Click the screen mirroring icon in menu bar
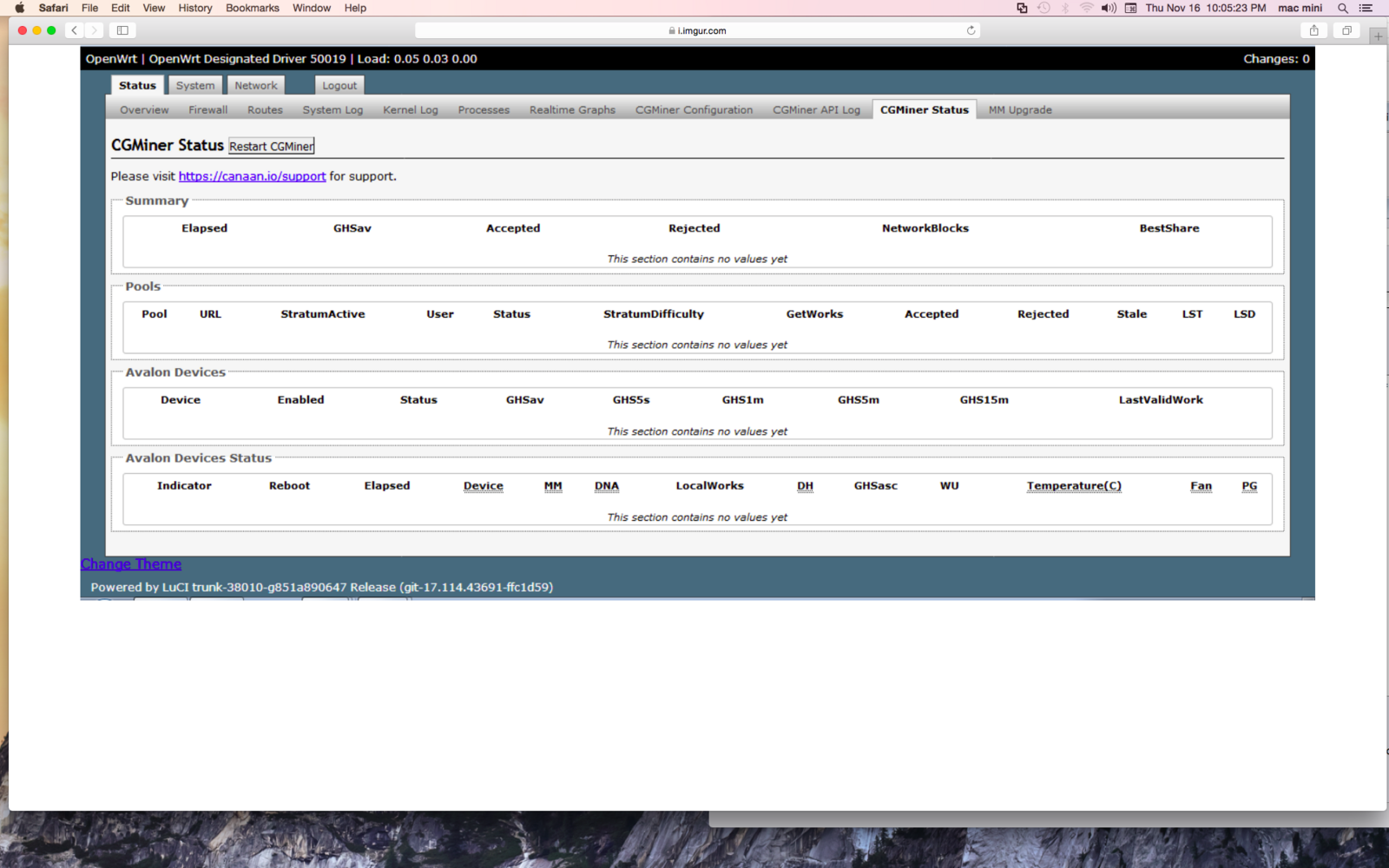This screenshot has width=1389, height=868. point(1022,8)
